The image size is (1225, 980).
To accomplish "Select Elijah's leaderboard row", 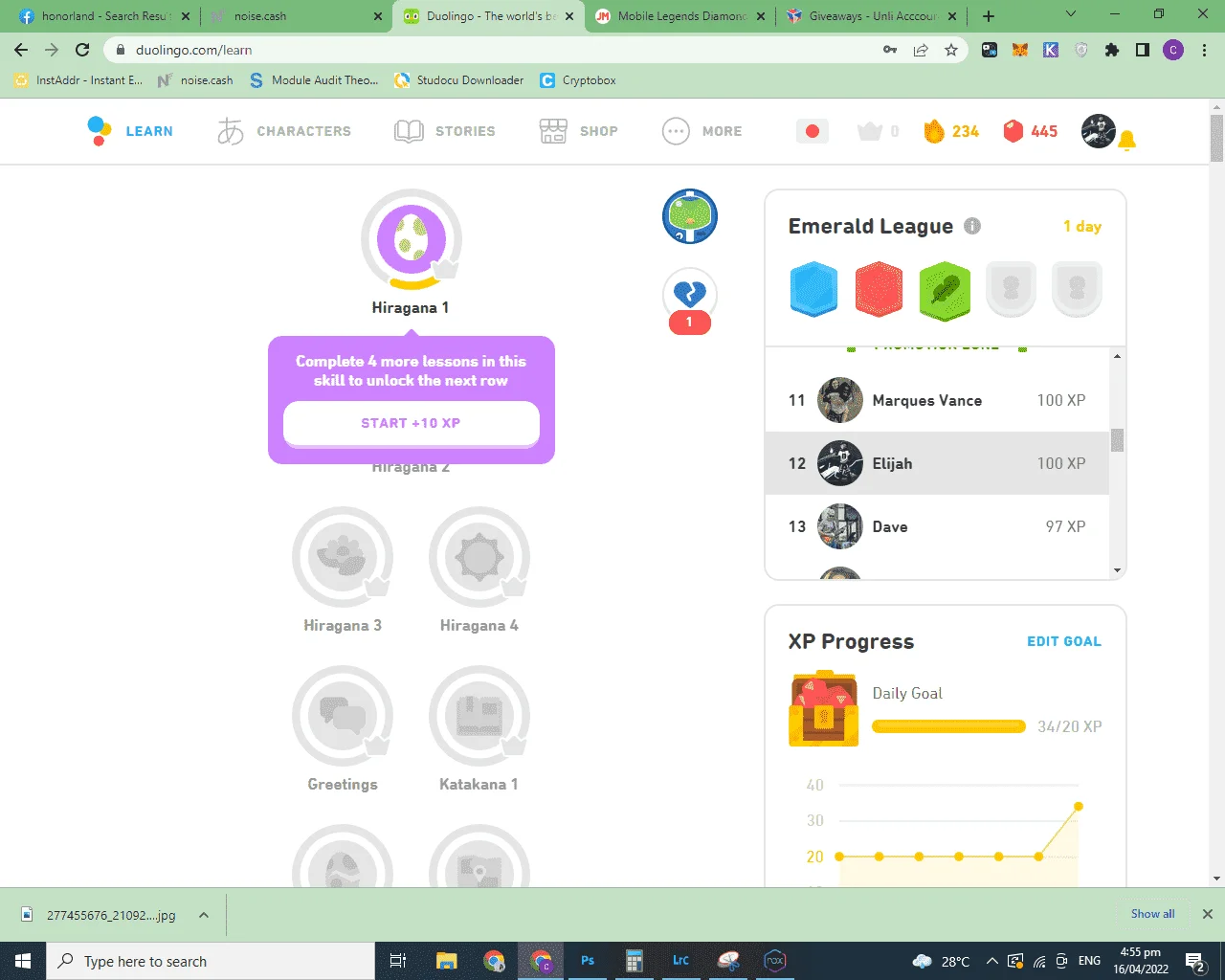I will (937, 463).
